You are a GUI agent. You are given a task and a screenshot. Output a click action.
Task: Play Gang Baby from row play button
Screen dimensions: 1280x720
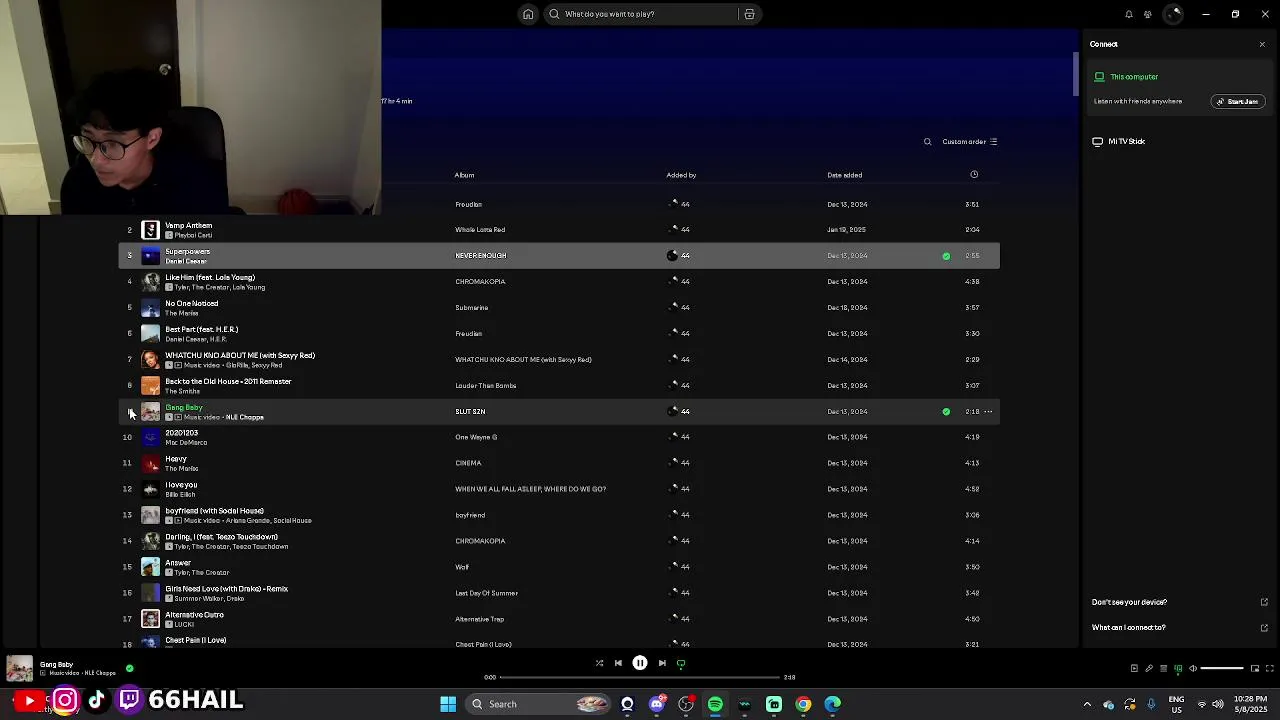click(x=129, y=412)
